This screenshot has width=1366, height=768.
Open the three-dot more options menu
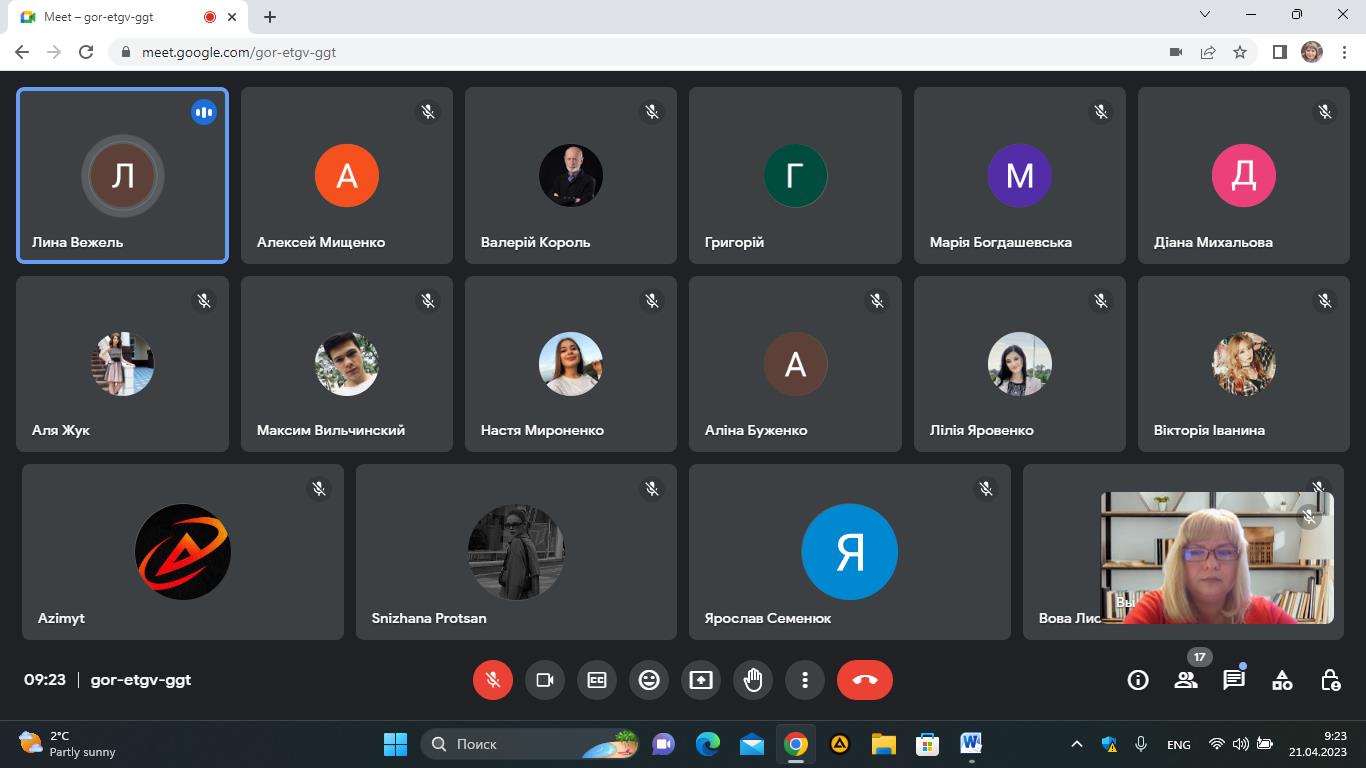805,680
